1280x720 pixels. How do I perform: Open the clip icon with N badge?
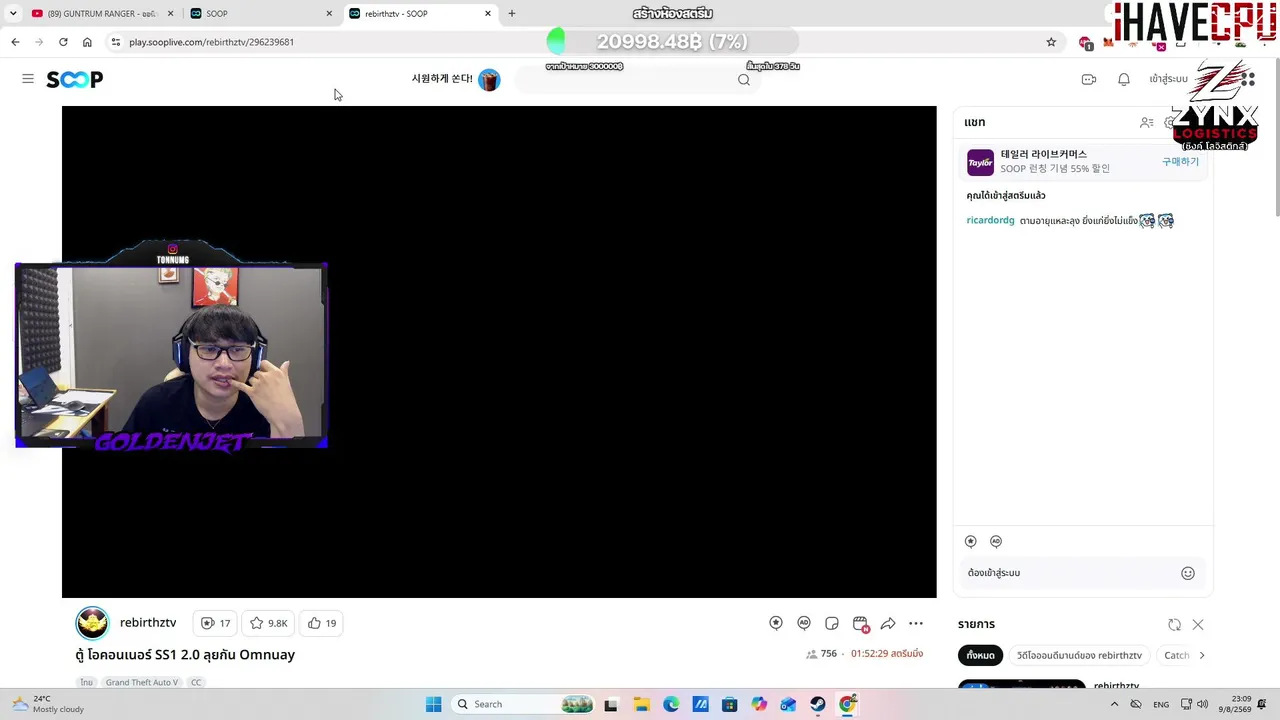pos(860,624)
